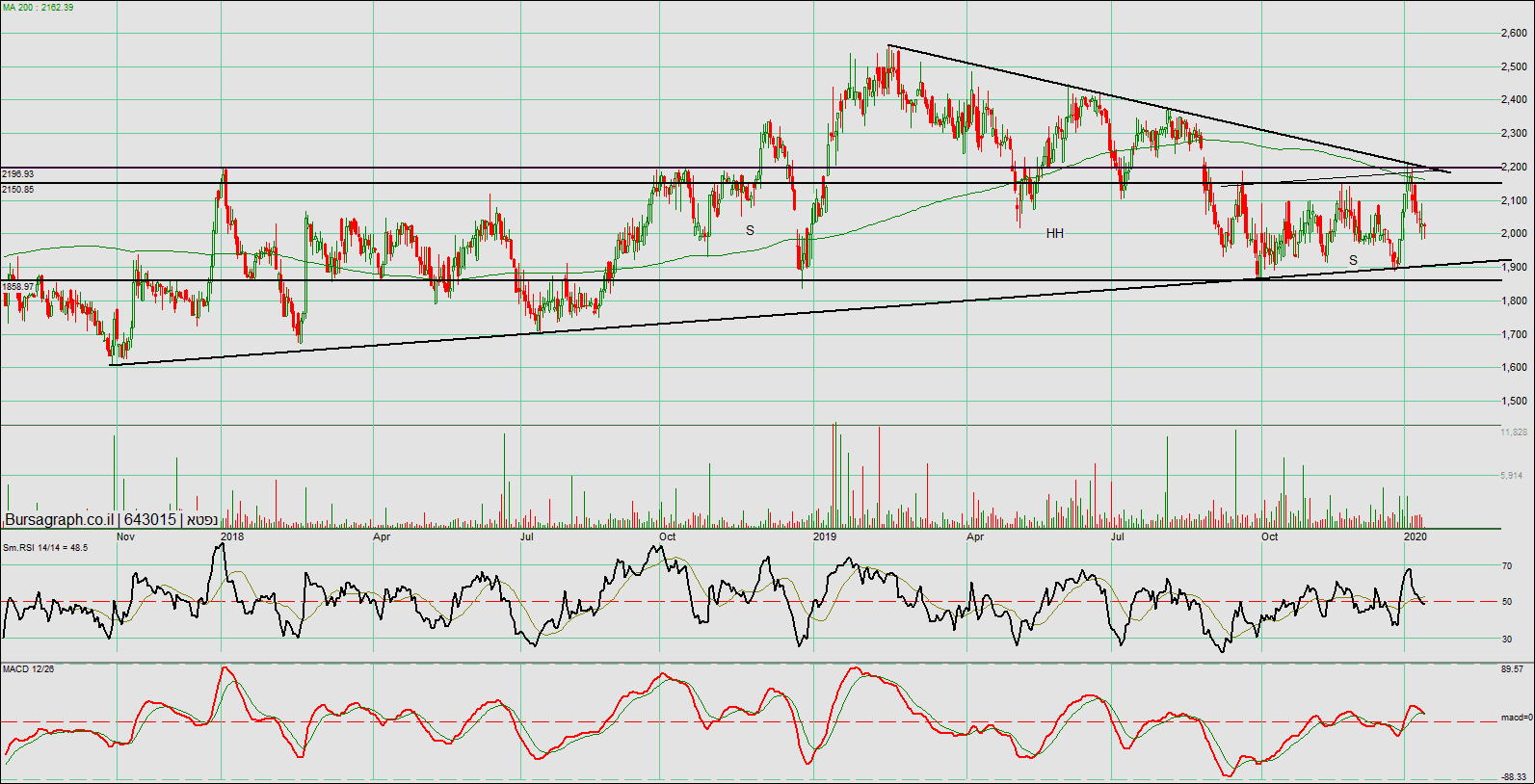Image resolution: width=1535 pixels, height=784 pixels.
Task: Click the 11,828 volume axis label
Action: [1514, 432]
